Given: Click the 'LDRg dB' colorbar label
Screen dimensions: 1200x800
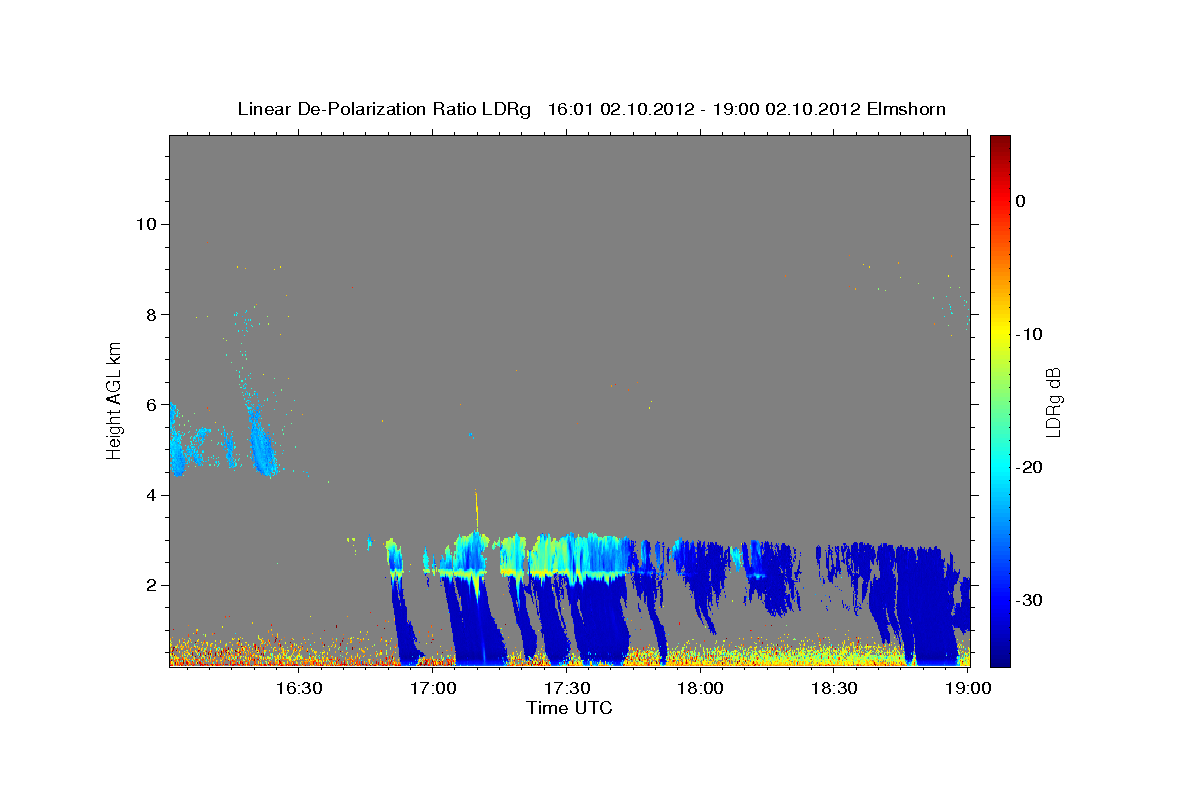Looking at the screenshot, I should [1052, 400].
